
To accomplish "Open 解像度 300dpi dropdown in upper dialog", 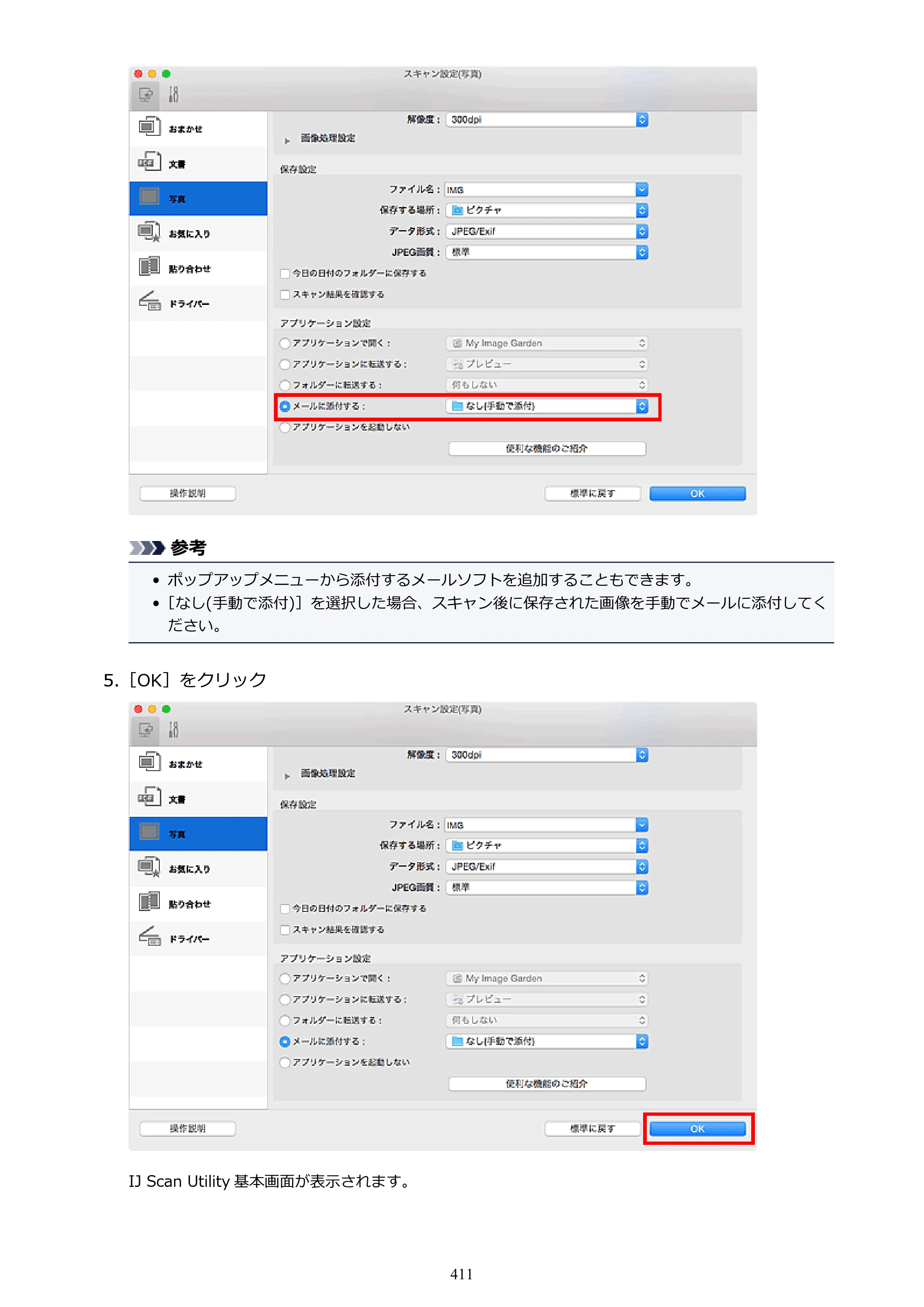I will (x=547, y=120).
